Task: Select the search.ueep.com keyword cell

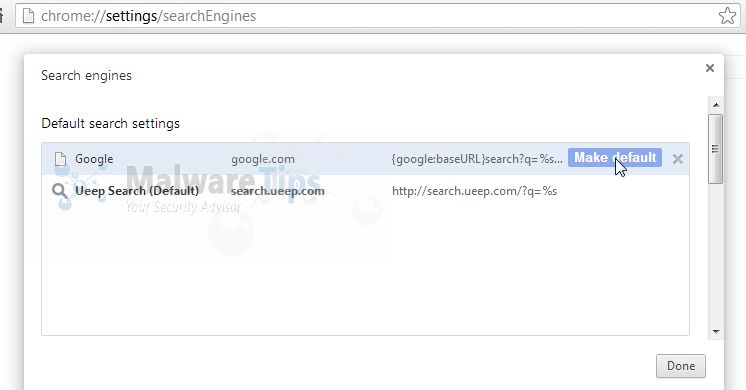Action: (277, 191)
